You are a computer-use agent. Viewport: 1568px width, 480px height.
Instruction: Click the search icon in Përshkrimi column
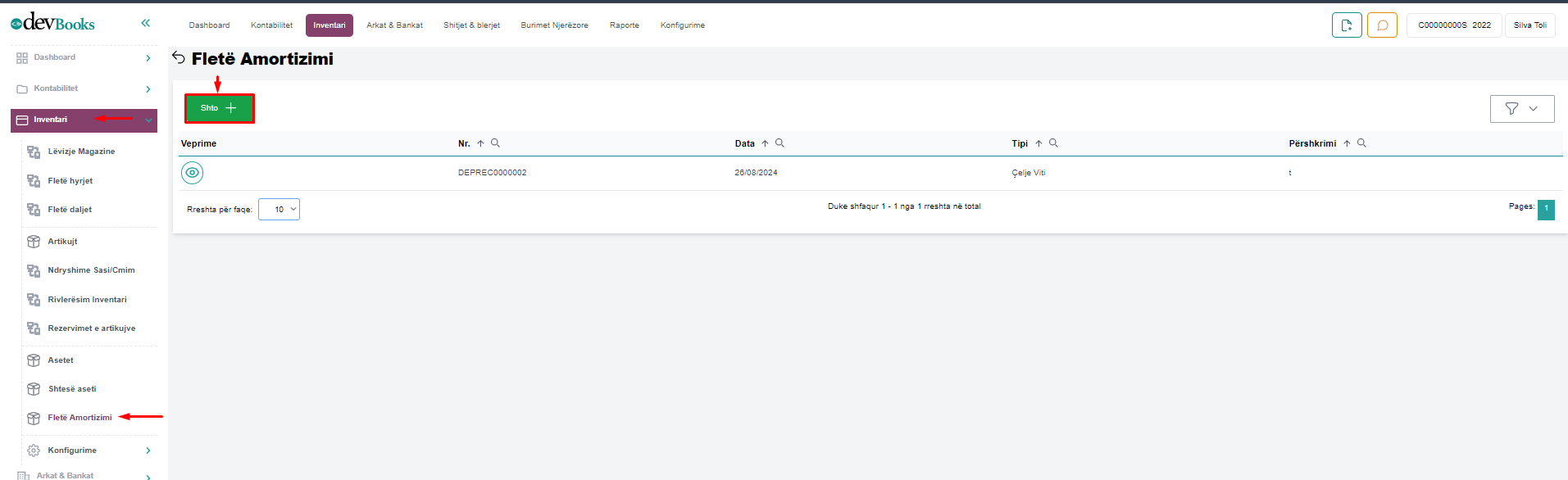pos(1361,143)
